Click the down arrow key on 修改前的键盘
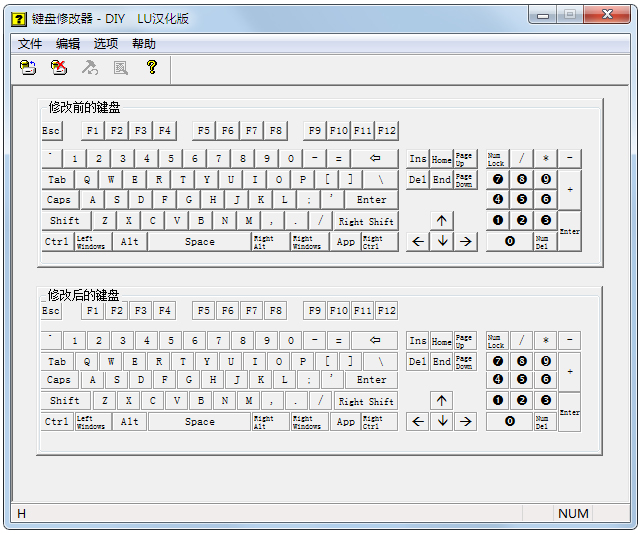The image size is (641, 534). 442,242
